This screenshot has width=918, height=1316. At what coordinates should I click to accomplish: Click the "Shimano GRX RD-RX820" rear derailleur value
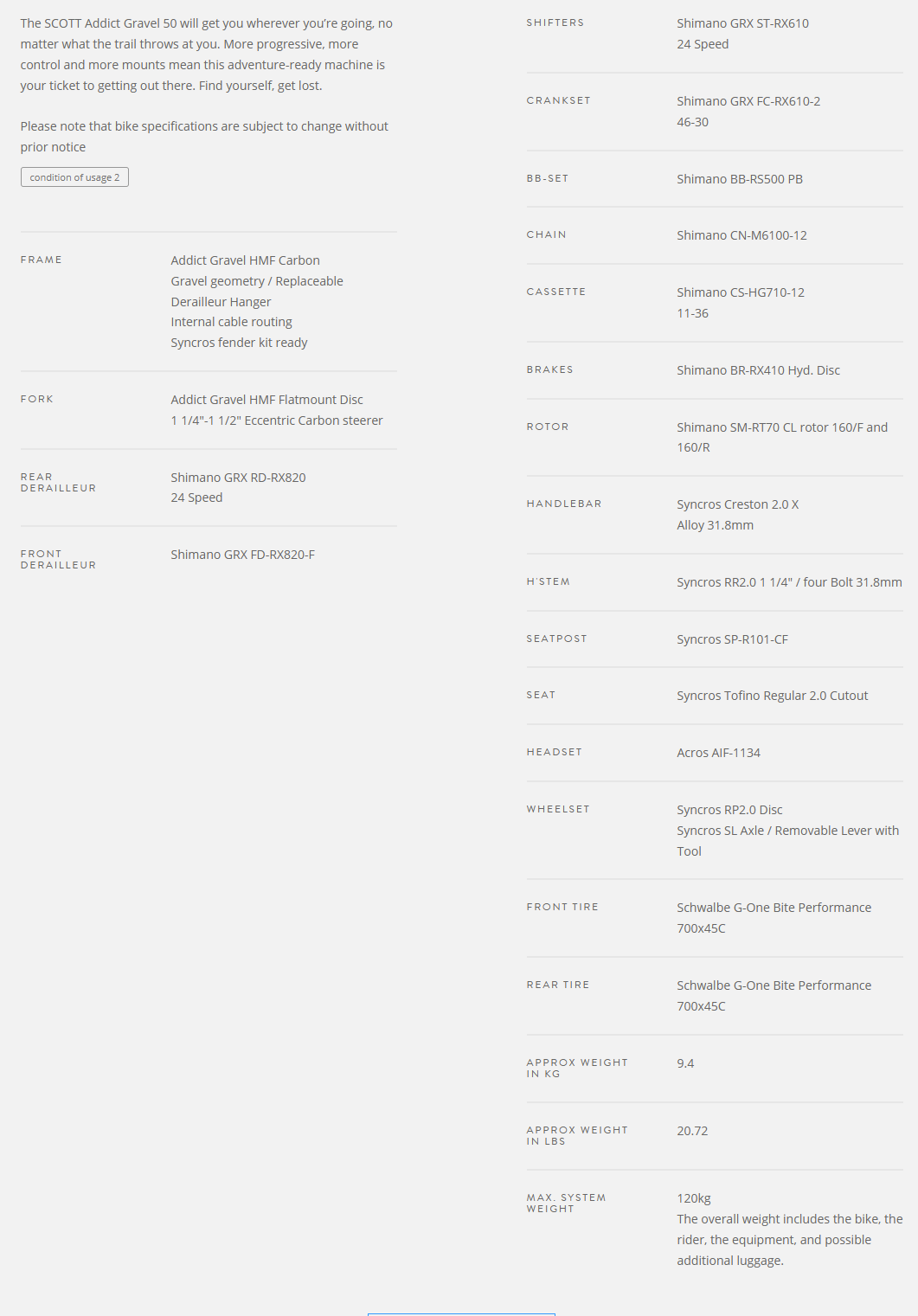[x=238, y=478]
